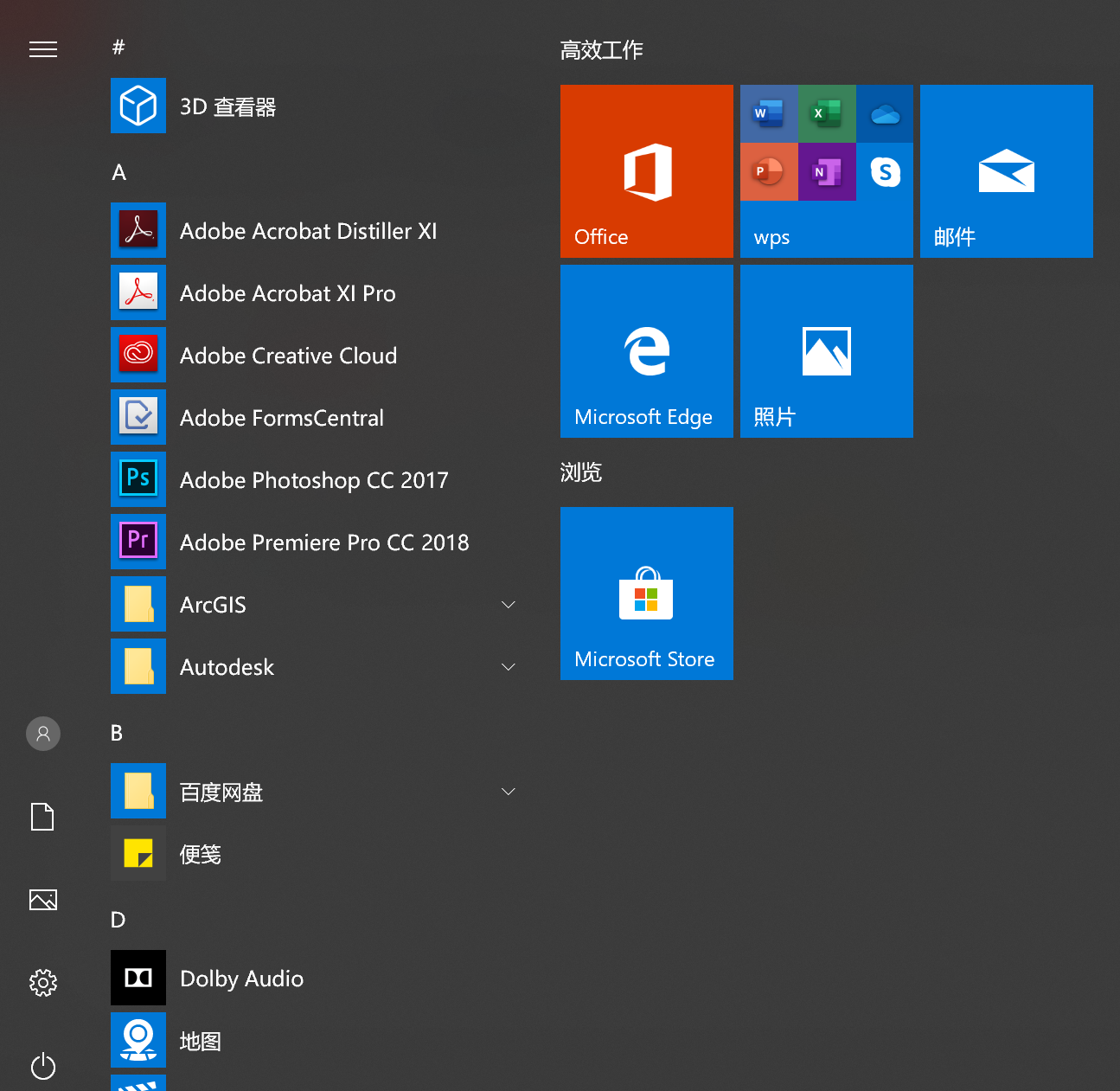
Task: Open the Autodesk folder entry
Action: (x=315, y=666)
